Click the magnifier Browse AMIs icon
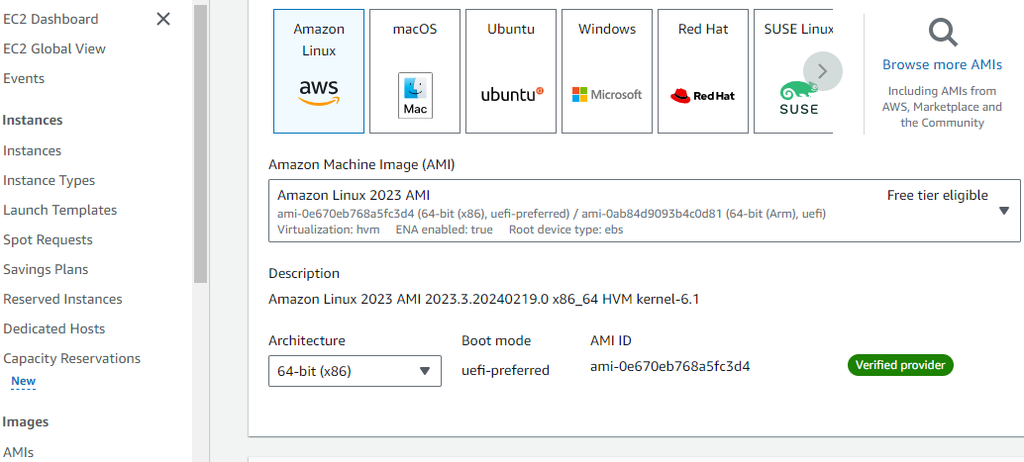Viewport: 1024px width, 462px height. click(942, 33)
